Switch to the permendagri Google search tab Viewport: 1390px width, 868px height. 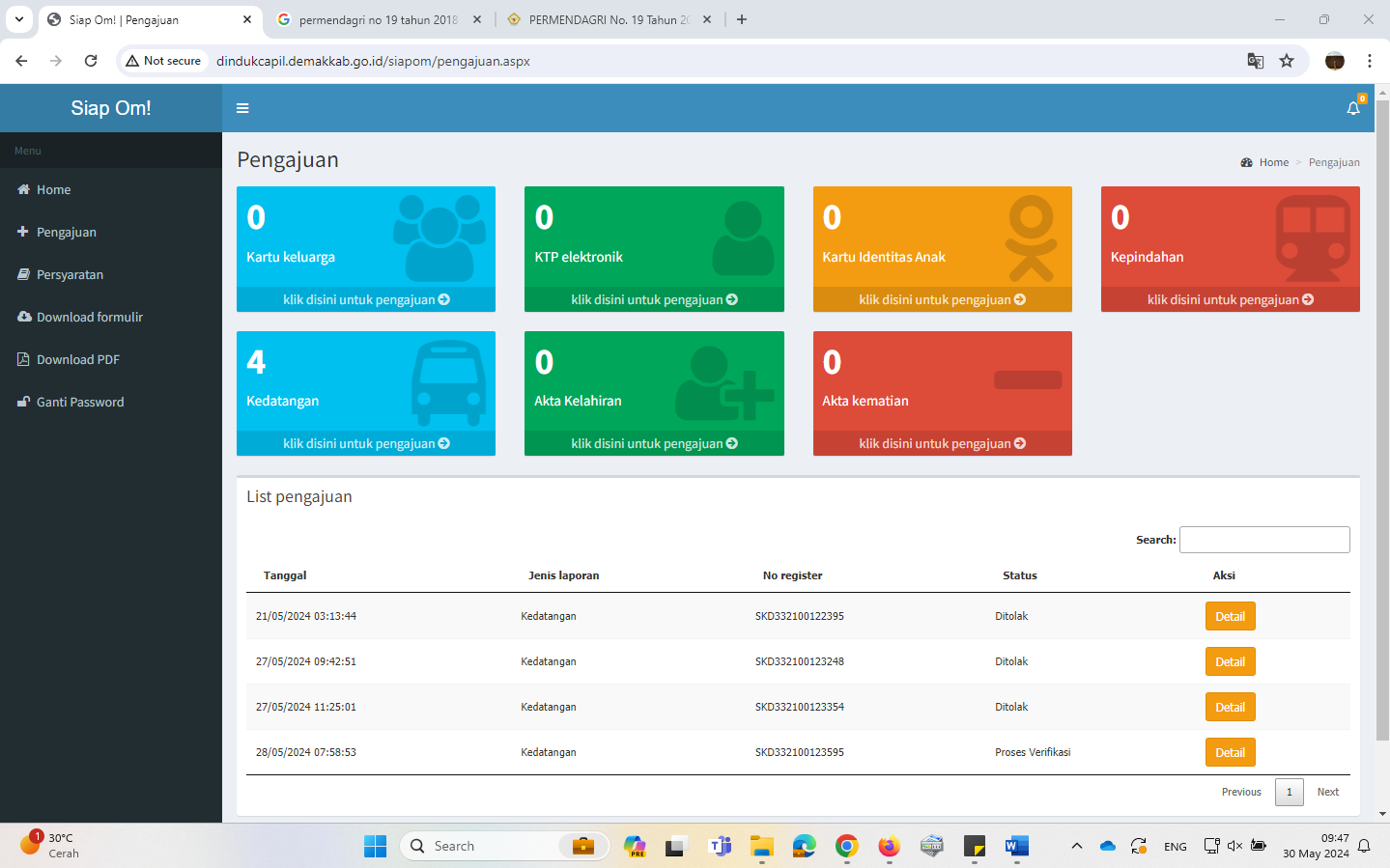pos(378,19)
